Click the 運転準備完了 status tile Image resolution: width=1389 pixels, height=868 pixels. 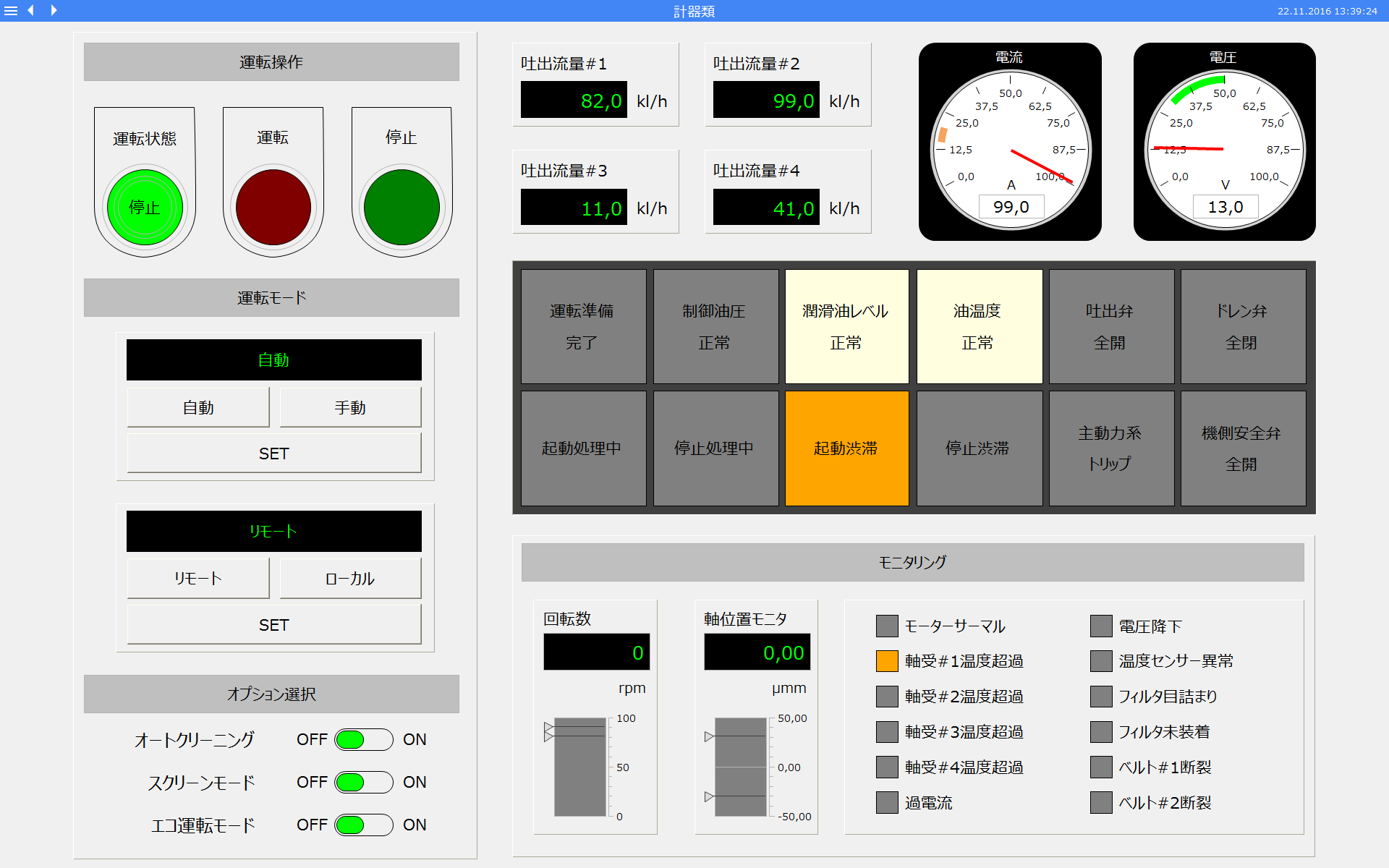(583, 326)
